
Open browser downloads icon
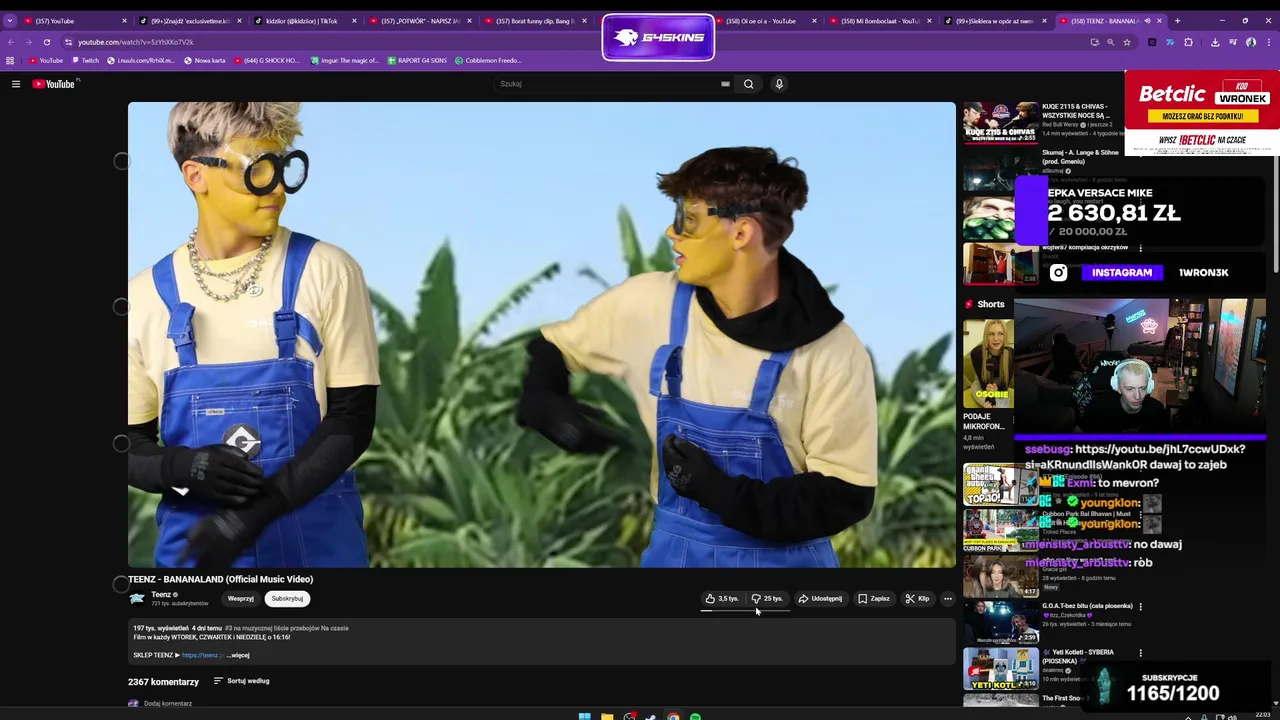1215,42
